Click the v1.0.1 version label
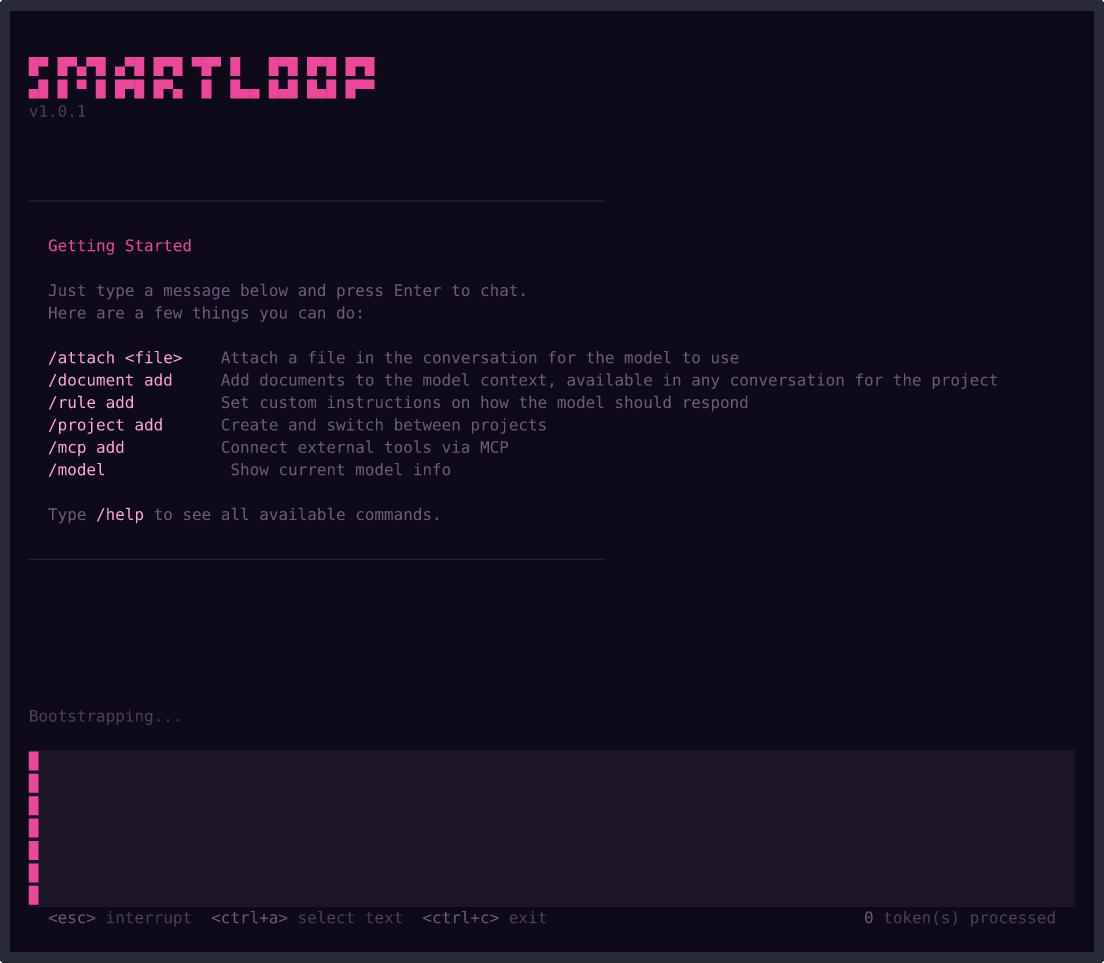1104x963 pixels. [x=54, y=111]
